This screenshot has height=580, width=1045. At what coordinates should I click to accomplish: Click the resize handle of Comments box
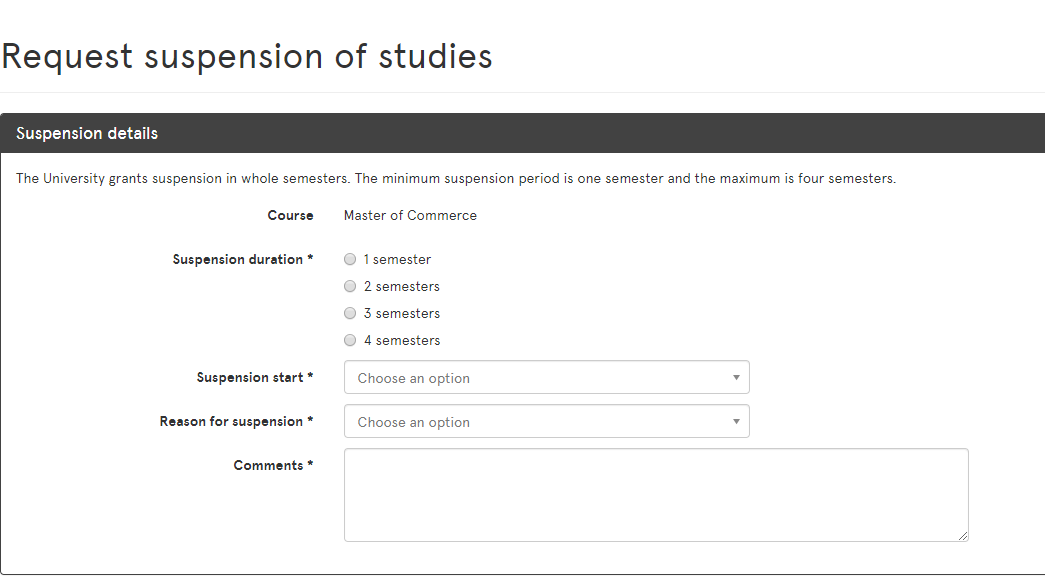pyautogui.click(x=963, y=536)
